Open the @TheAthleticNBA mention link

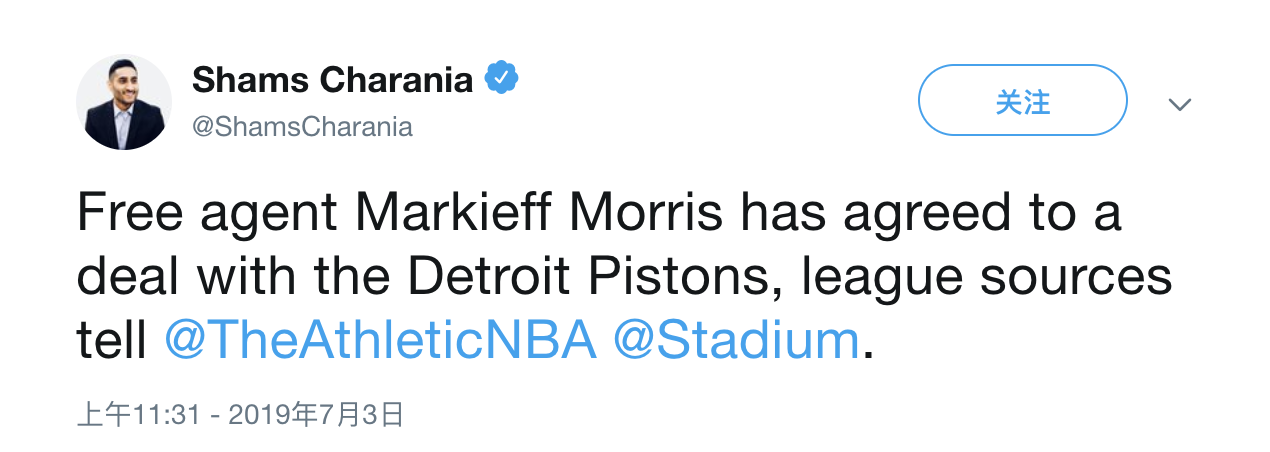(380, 341)
